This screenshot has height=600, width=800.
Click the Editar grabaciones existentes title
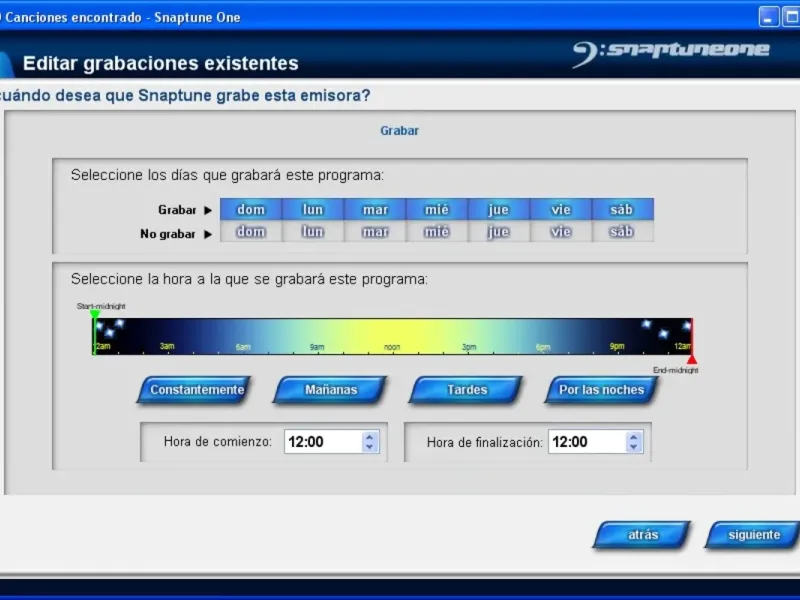pos(161,63)
